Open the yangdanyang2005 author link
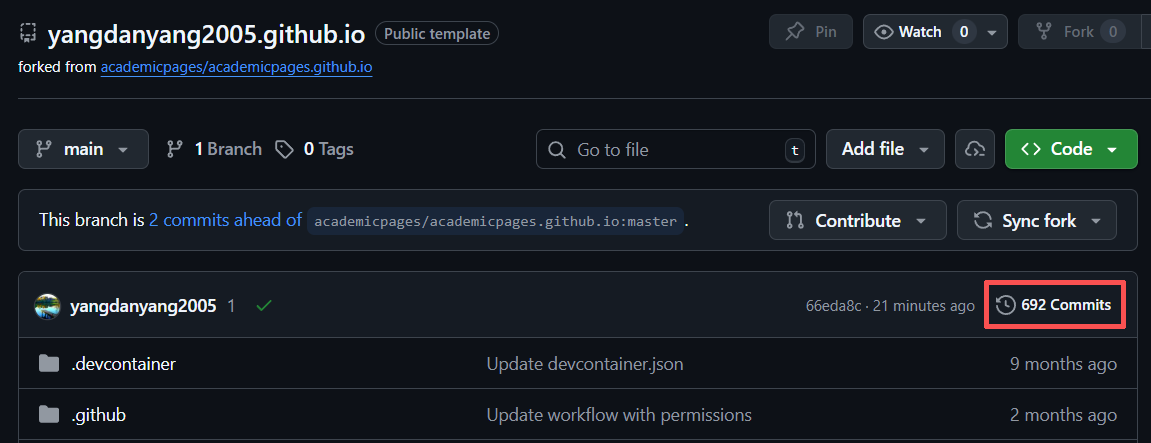1151x443 pixels. [x=143, y=306]
